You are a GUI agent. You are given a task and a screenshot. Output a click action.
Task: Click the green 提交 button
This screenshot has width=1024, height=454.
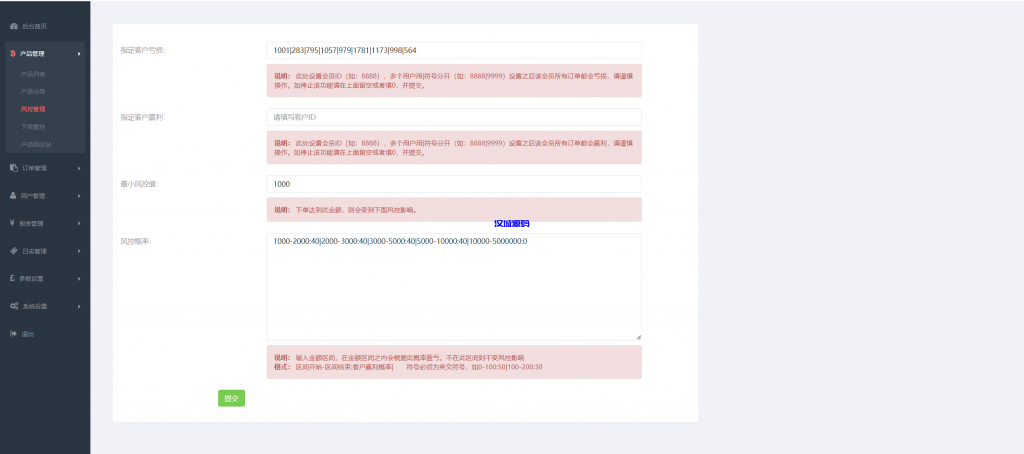pyautogui.click(x=231, y=398)
